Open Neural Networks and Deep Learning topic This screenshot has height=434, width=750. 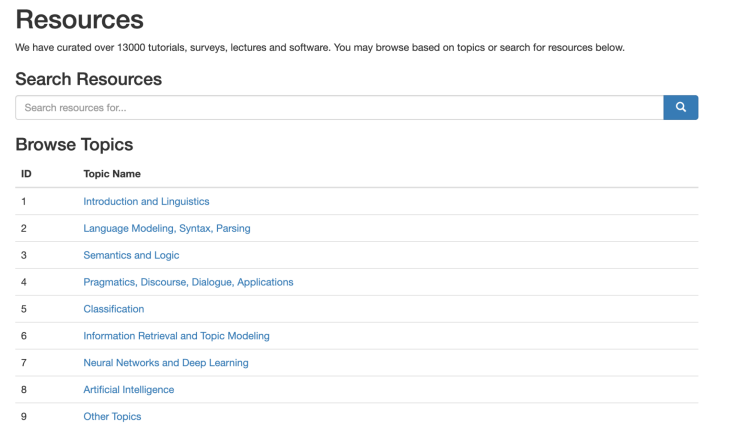click(165, 362)
